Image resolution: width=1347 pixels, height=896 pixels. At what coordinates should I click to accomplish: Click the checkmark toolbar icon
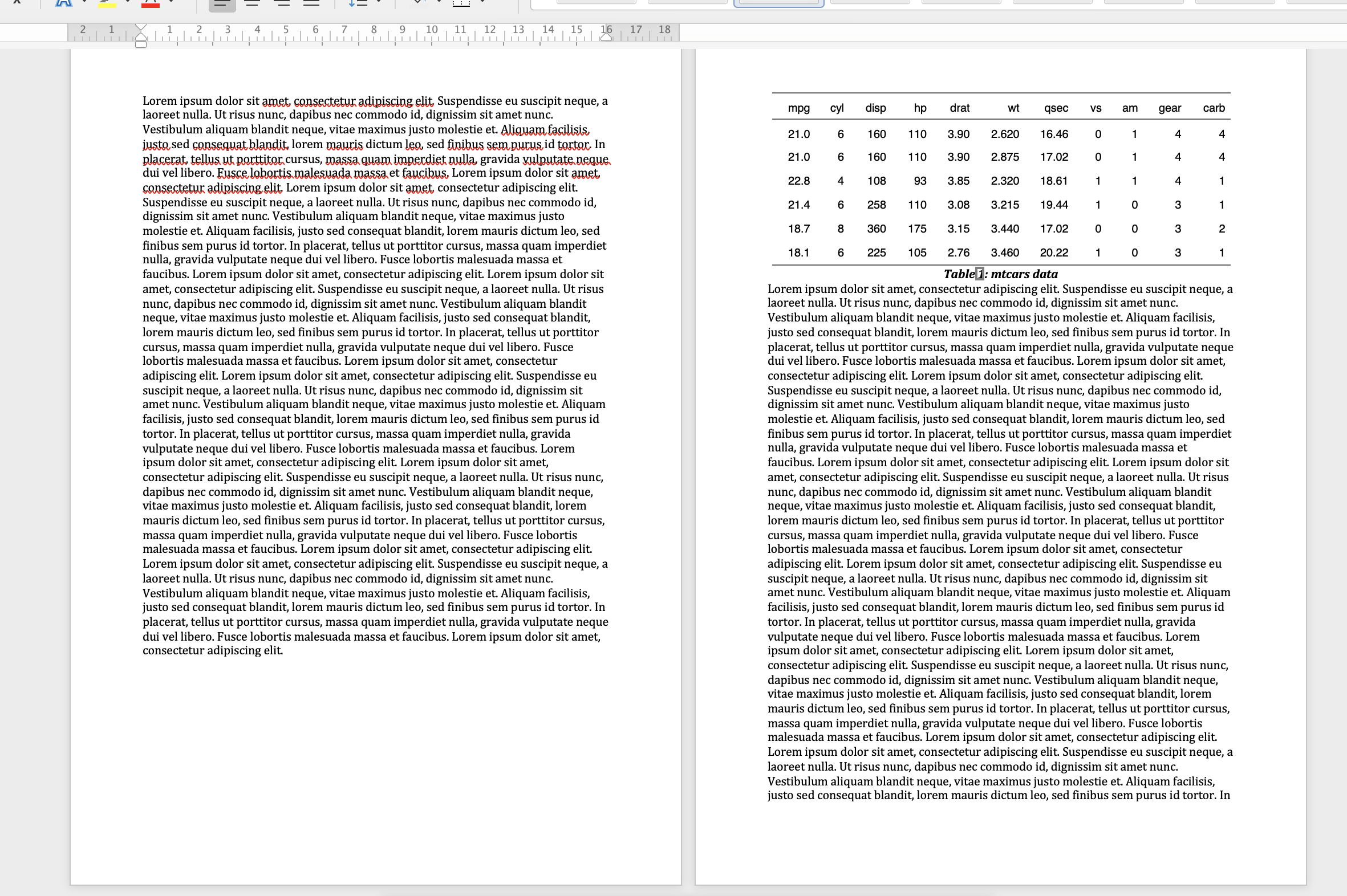click(417, 2)
